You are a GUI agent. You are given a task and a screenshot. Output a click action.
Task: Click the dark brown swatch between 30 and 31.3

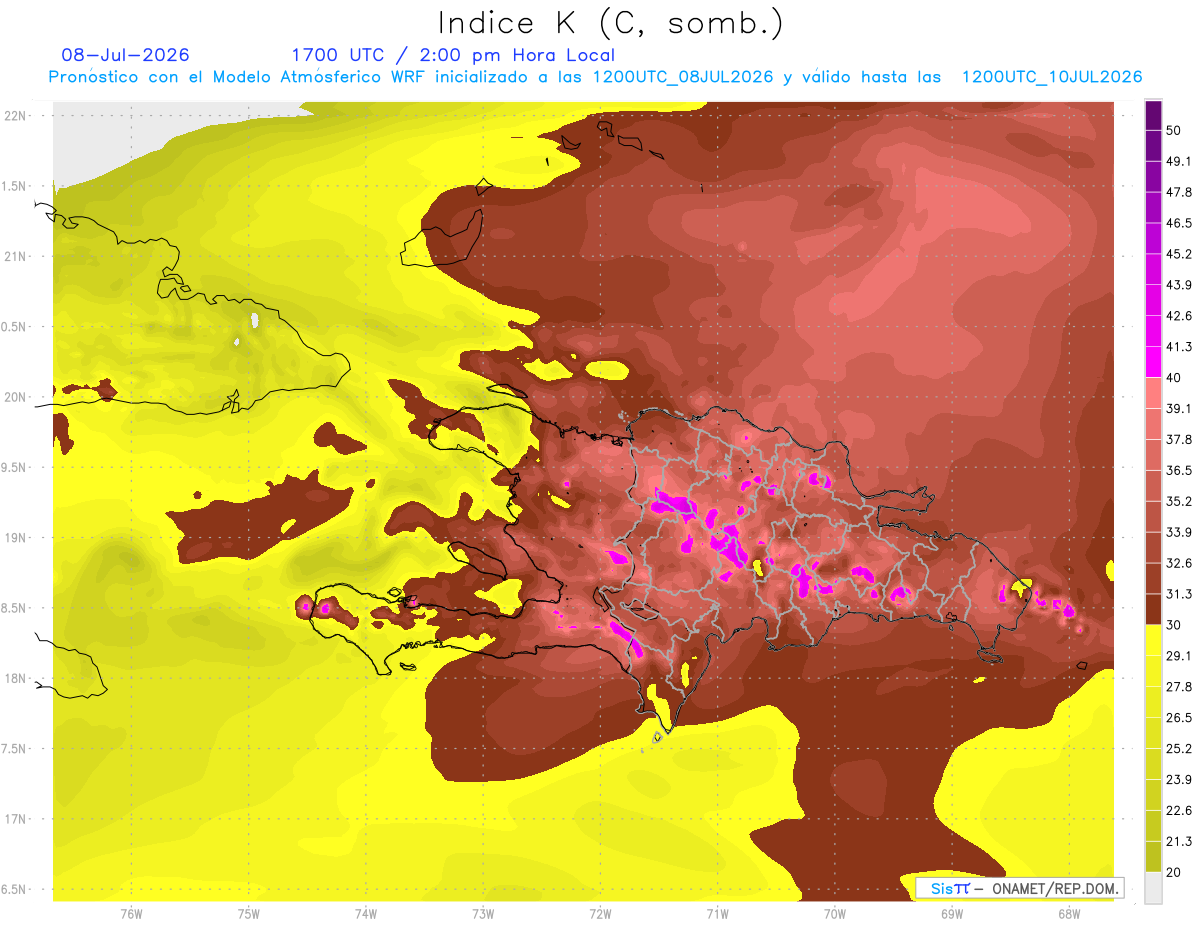[1154, 610]
